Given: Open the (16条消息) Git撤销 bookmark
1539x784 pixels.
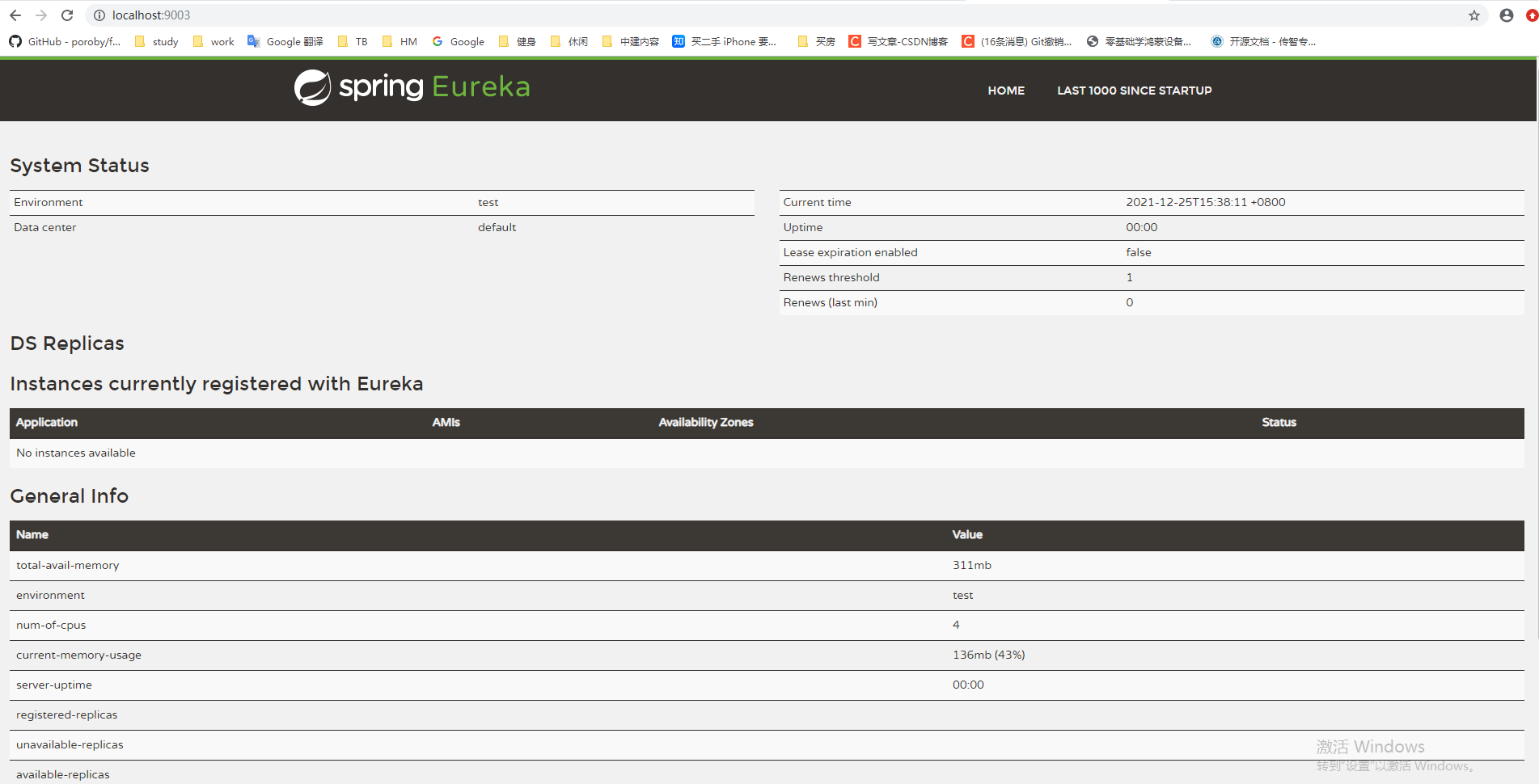Looking at the screenshot, I should coord(1017,41).
